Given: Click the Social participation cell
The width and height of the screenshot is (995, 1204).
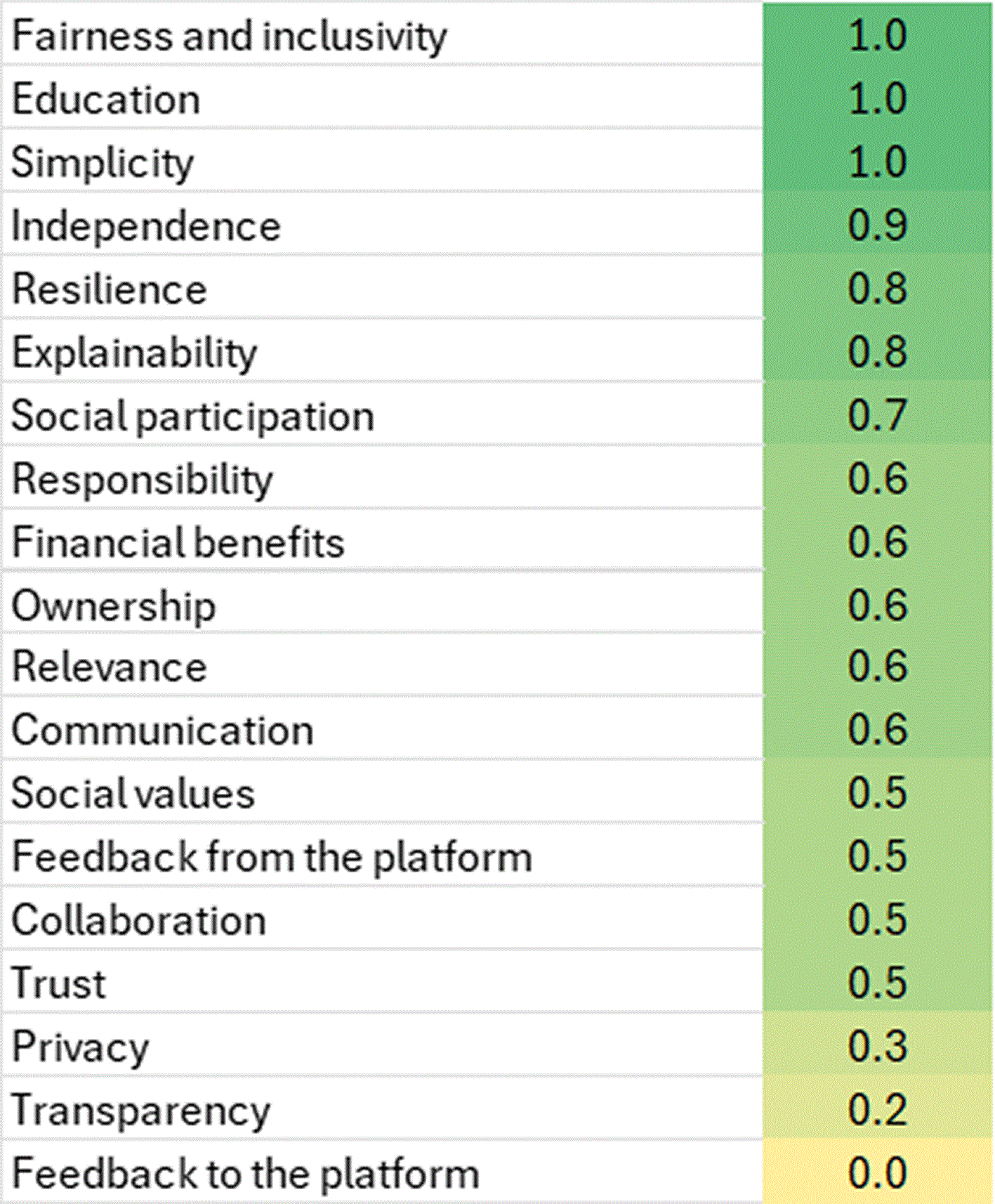Looking at the screenshot, I should pos(382,414).
